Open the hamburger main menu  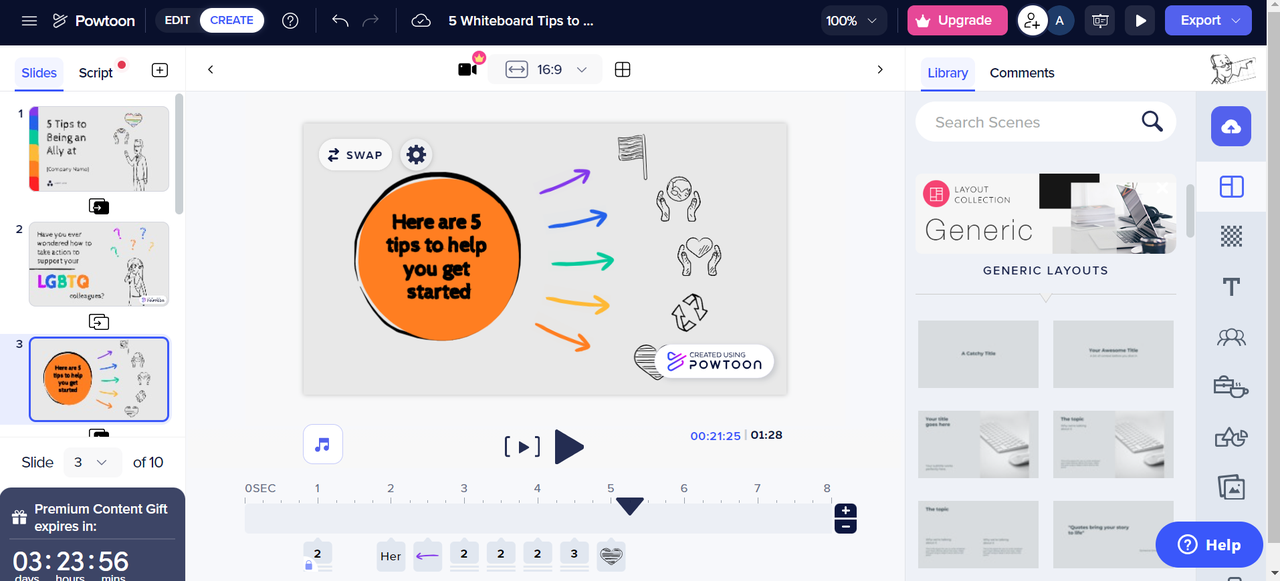click(29, 21)
